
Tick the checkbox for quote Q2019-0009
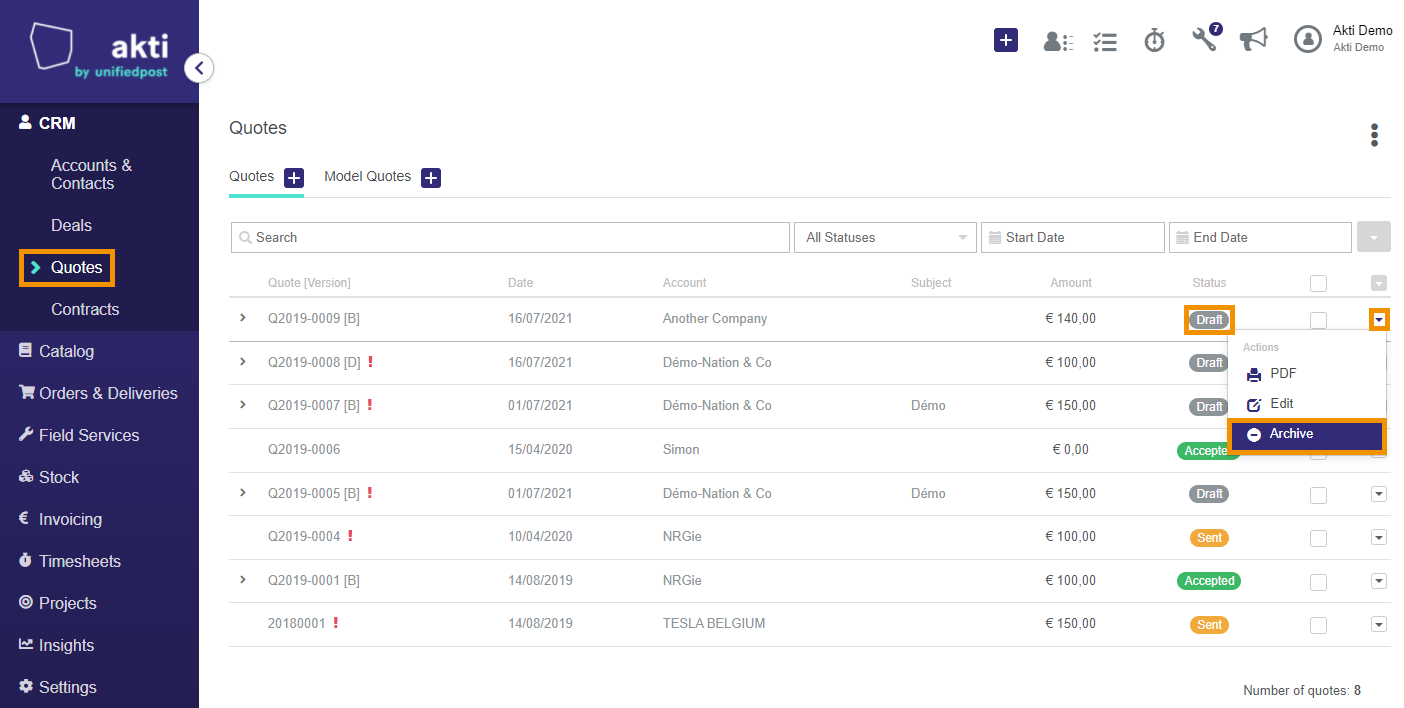[1318, 320]
